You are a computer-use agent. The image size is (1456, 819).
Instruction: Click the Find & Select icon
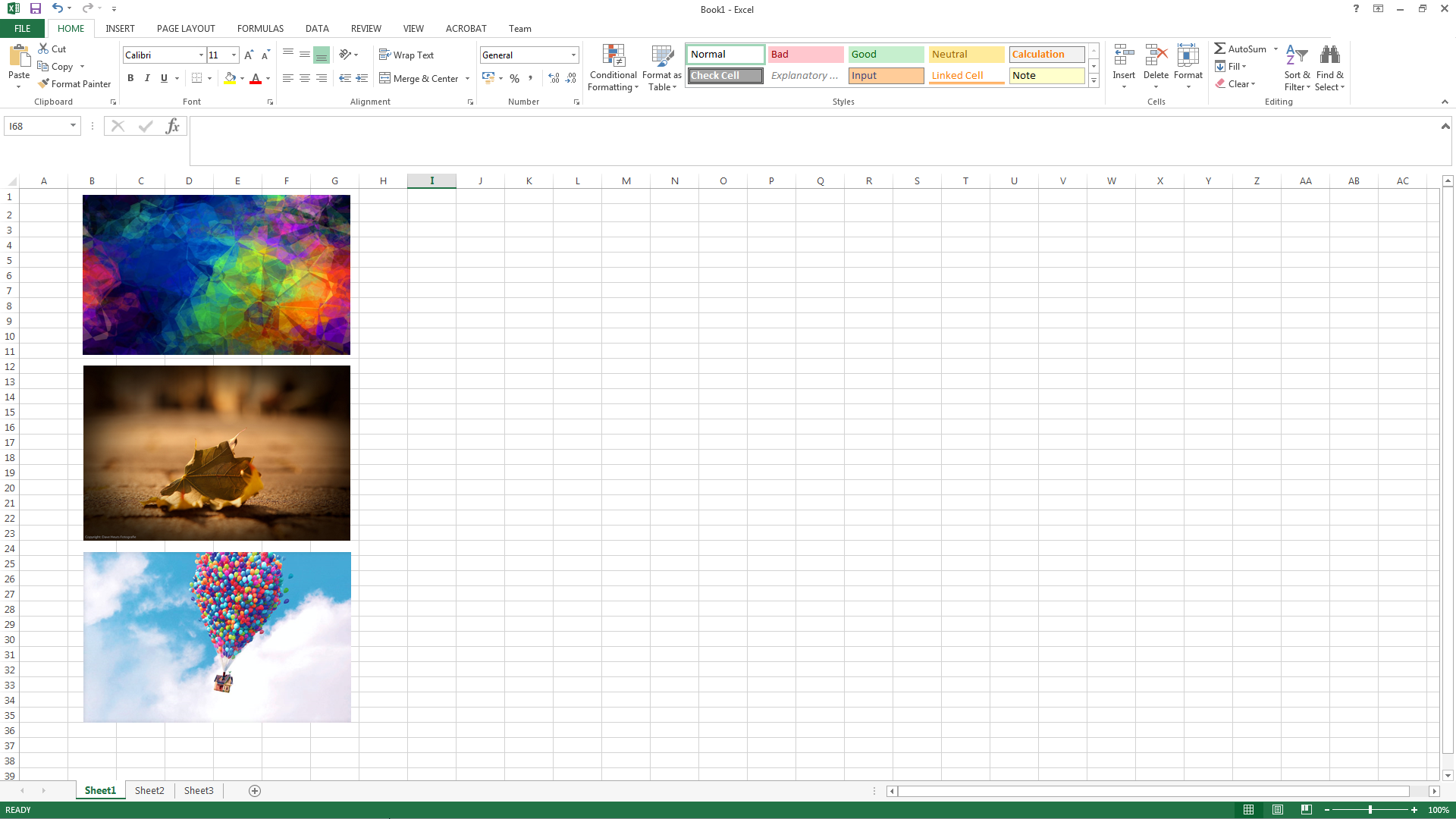1329,67
